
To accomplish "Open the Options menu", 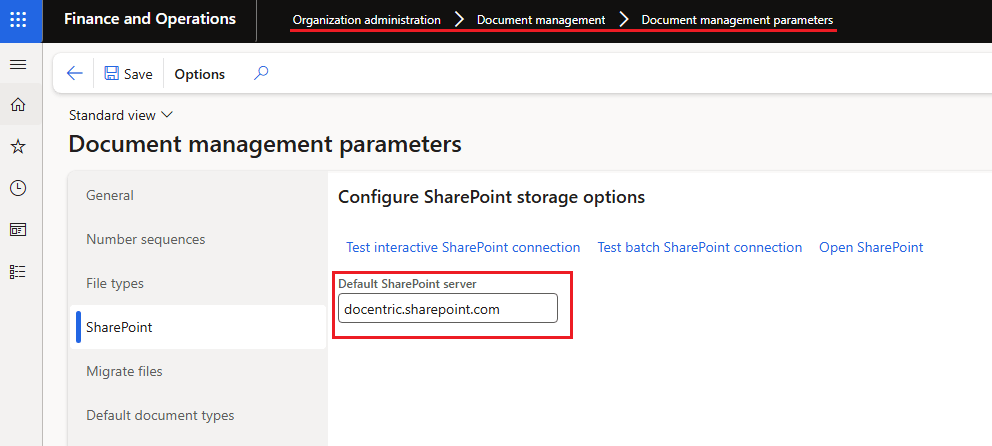I will pyautogui.click(x=200, y=74).
